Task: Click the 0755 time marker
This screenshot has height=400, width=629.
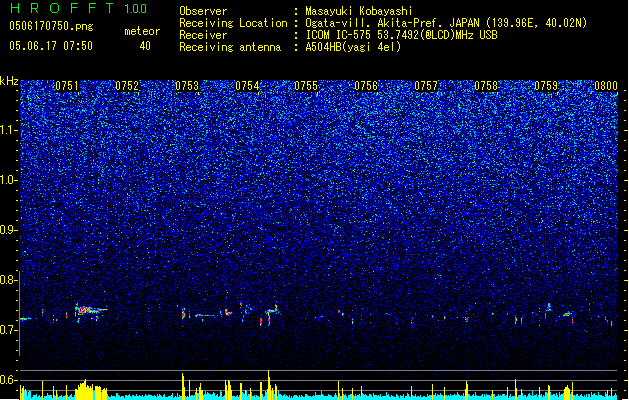Action: point(306,86)
